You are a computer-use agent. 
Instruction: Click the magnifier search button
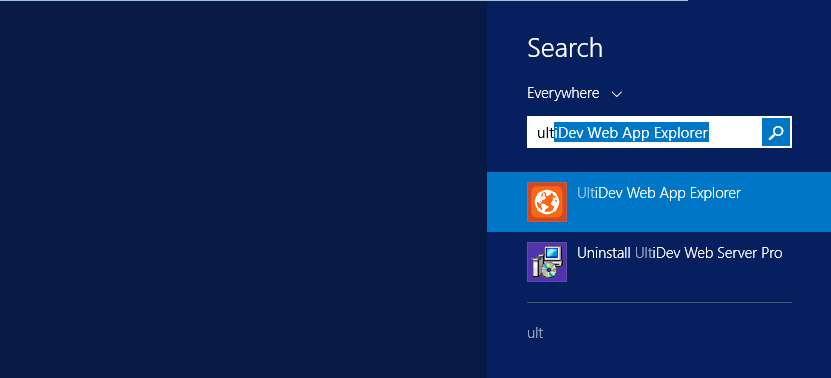coord(776,132)
